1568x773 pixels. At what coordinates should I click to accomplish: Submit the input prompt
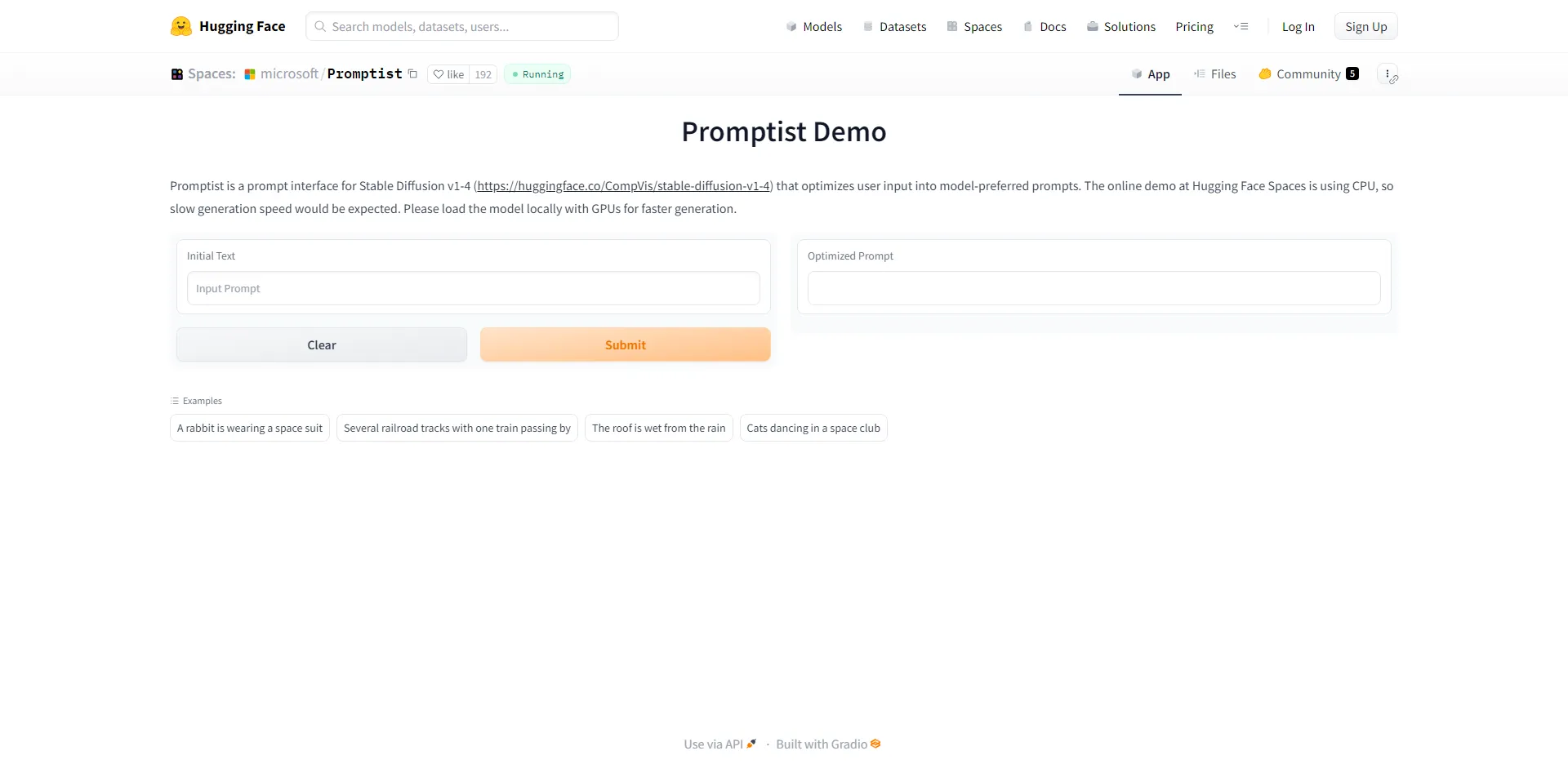[626, 344]
